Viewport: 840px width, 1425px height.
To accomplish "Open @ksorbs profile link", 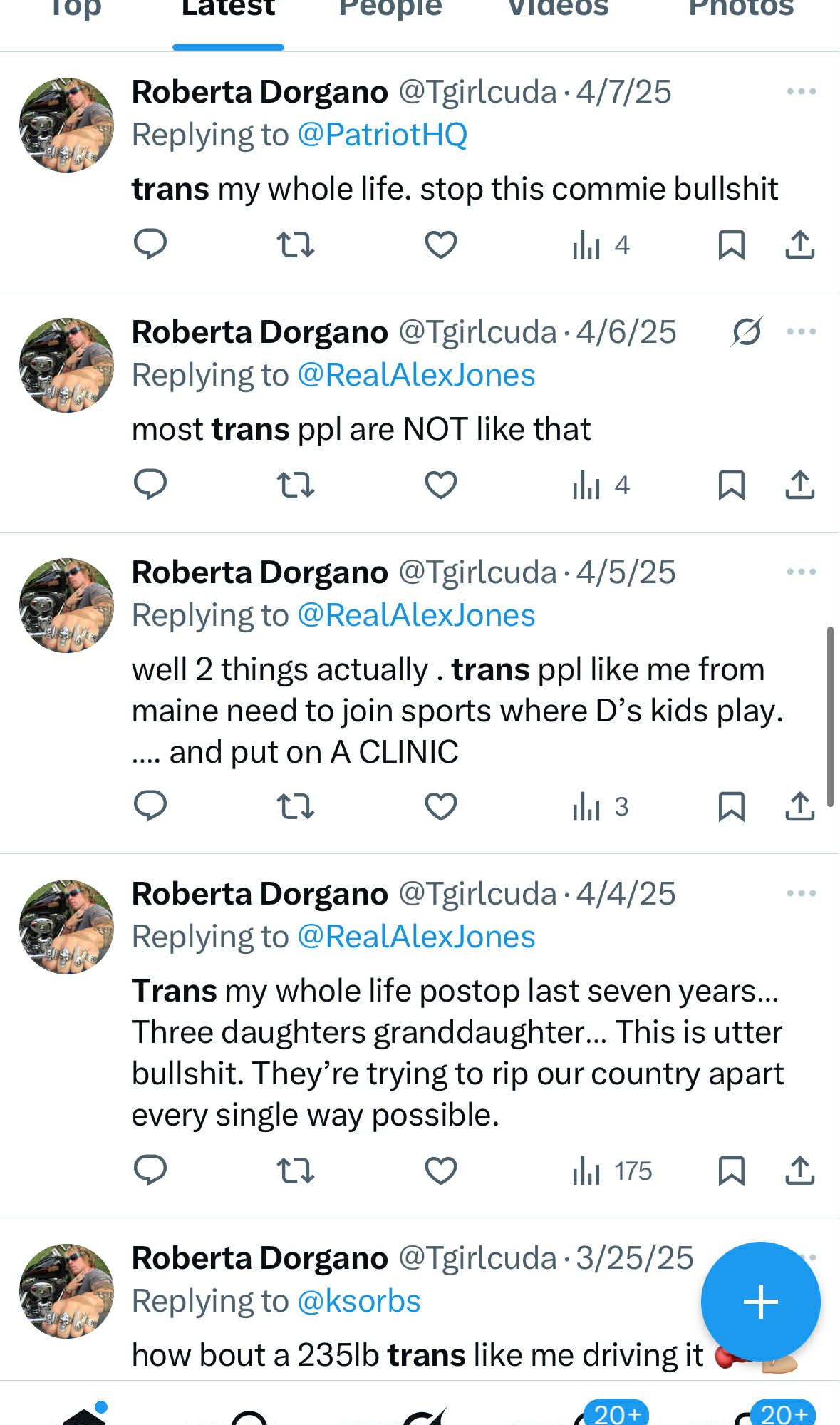I will pos(358,1301).
